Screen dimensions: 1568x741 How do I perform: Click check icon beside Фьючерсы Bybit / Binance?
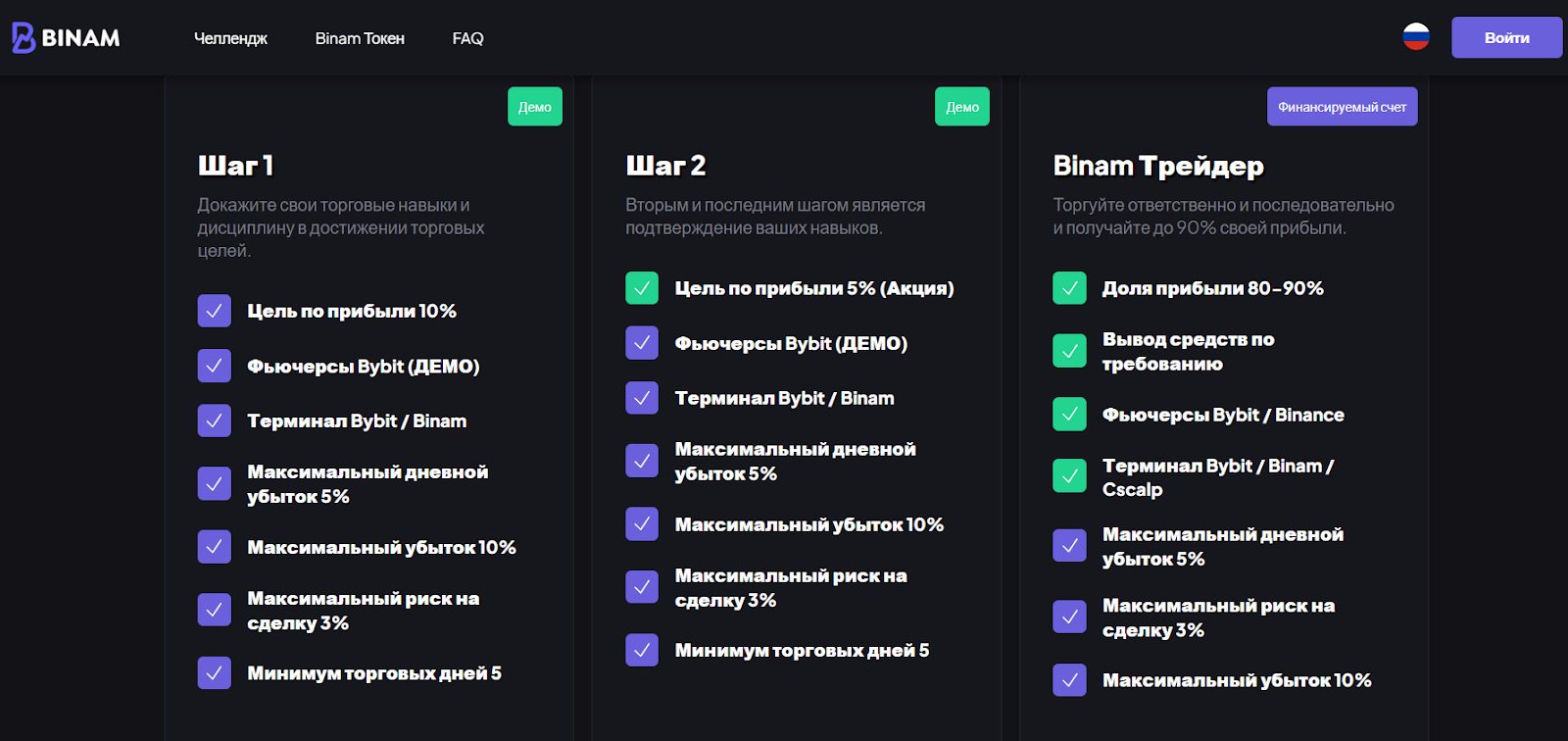[x=1069, y=415]
